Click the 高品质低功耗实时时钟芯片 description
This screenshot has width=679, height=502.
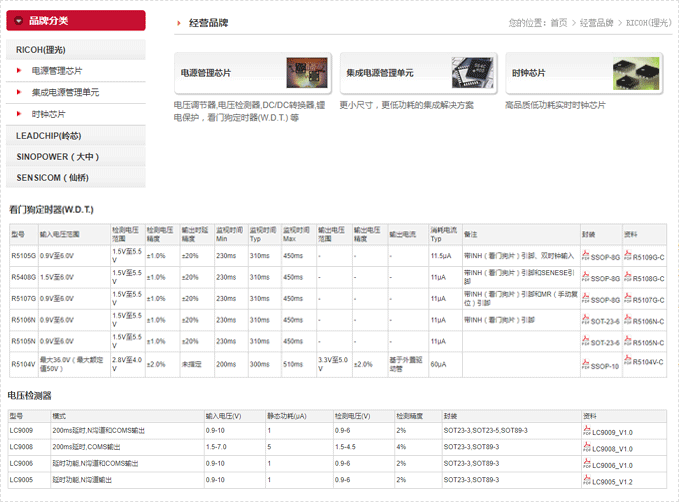pyautogui.click(x=555, y=105)
